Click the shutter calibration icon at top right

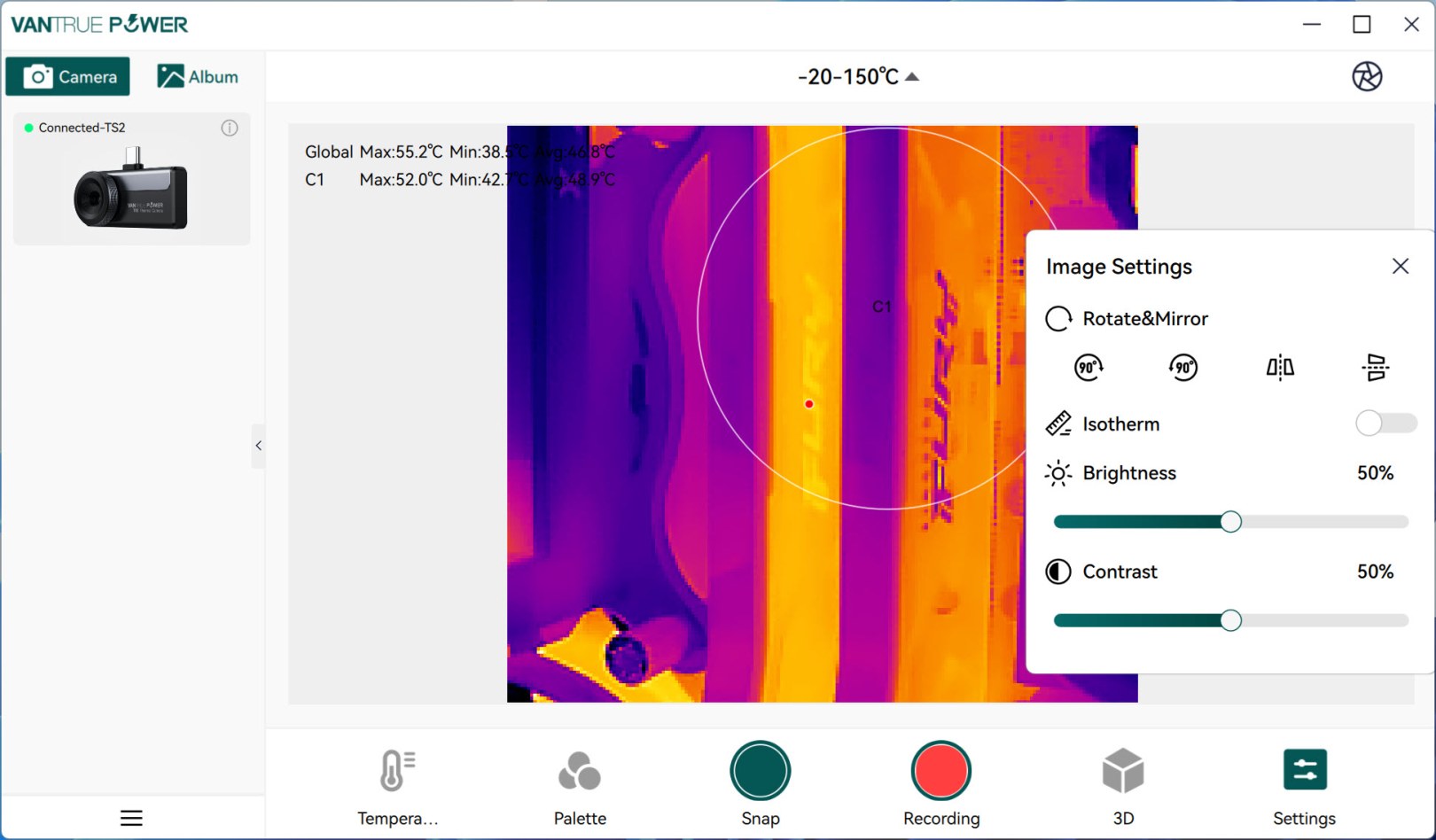pyautogui.click(x=1367, y=76)
